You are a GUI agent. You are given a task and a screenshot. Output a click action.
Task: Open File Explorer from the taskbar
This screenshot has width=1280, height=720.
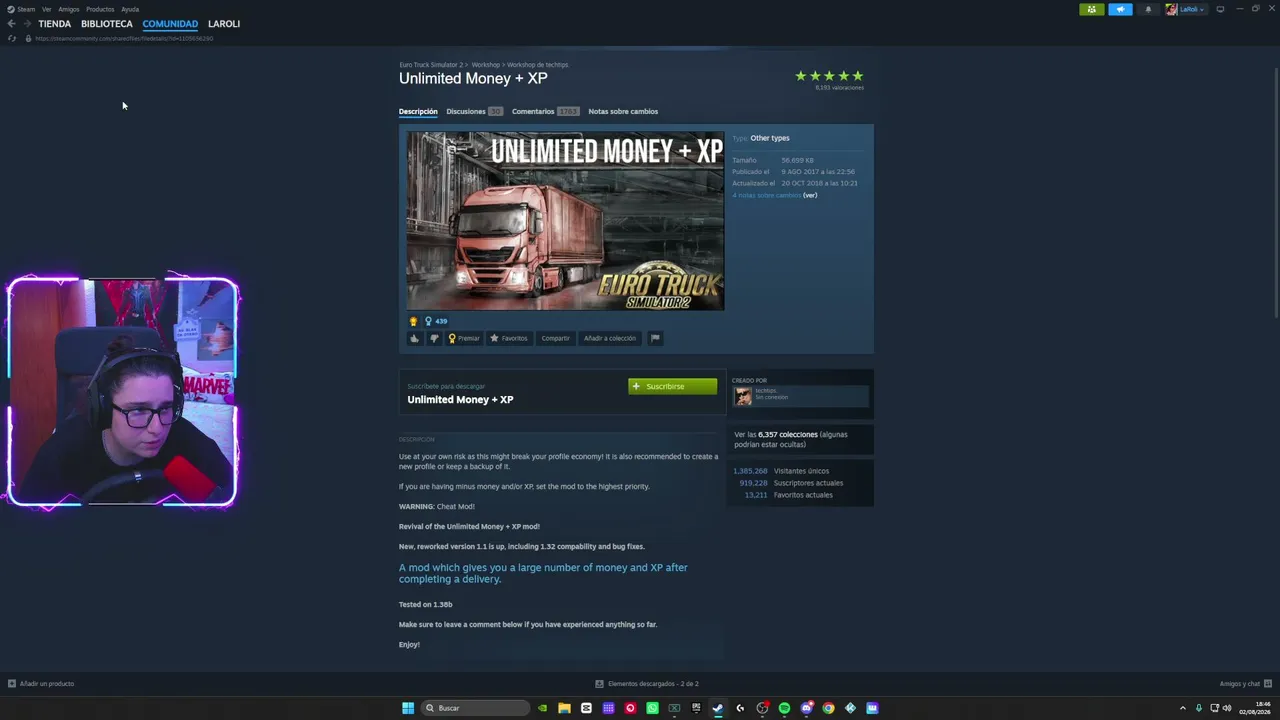(x=564, y=708)
